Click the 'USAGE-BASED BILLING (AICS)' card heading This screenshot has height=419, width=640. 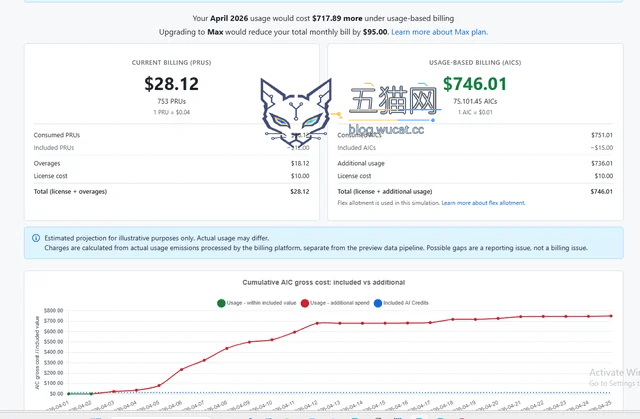tap(475, 62)
